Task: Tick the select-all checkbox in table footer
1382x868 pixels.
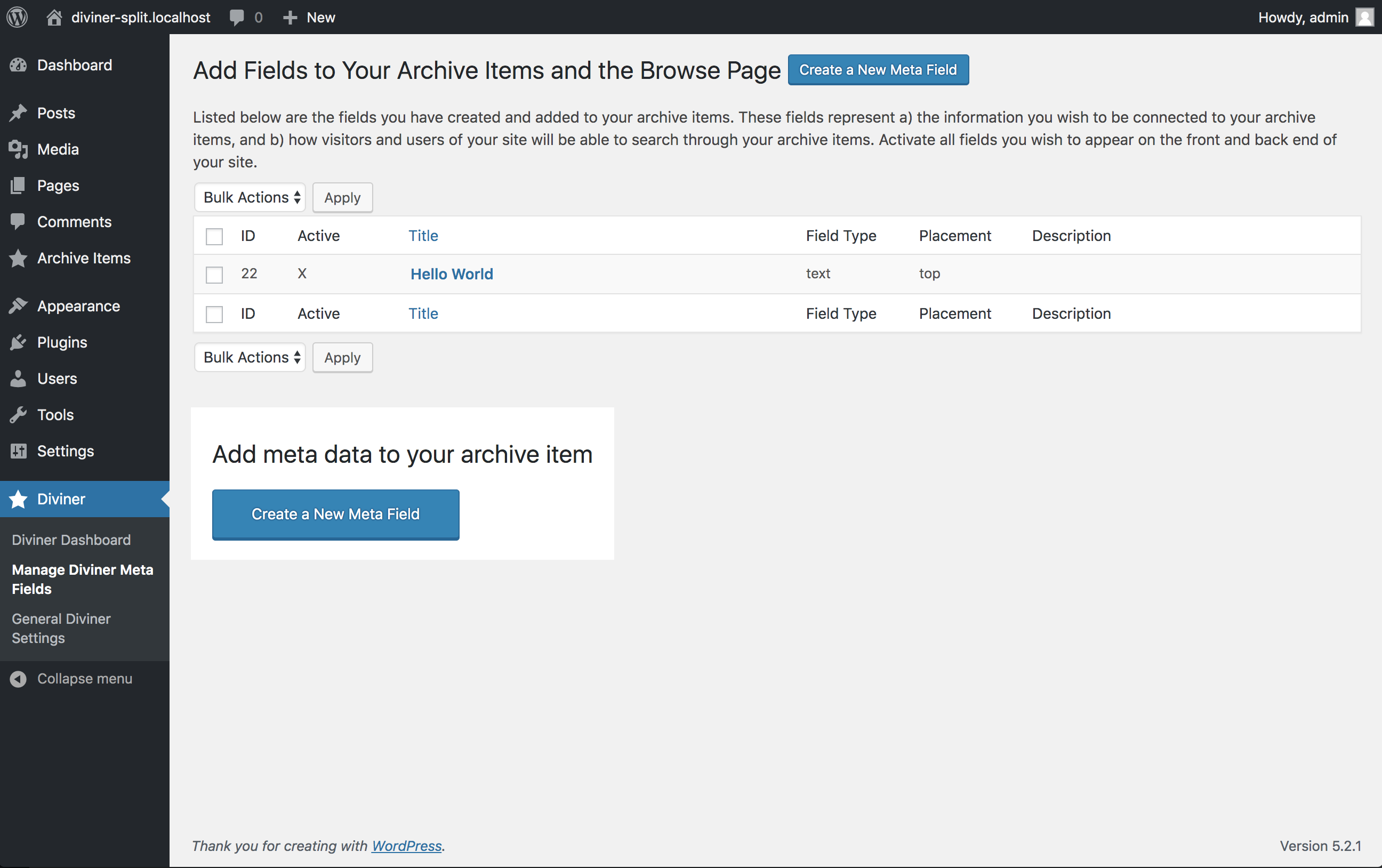Action: [x=214, y=314]
